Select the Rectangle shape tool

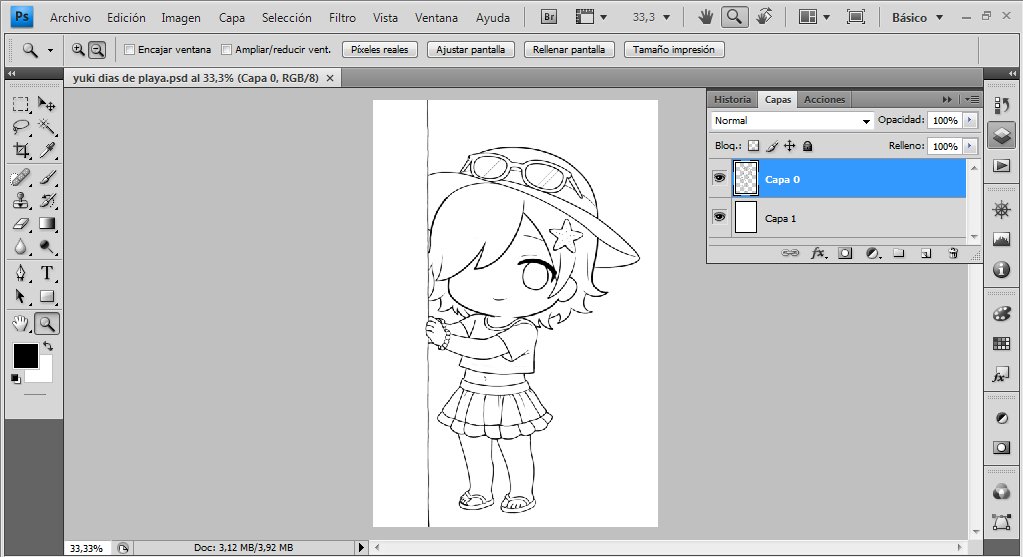pos(46,296)
